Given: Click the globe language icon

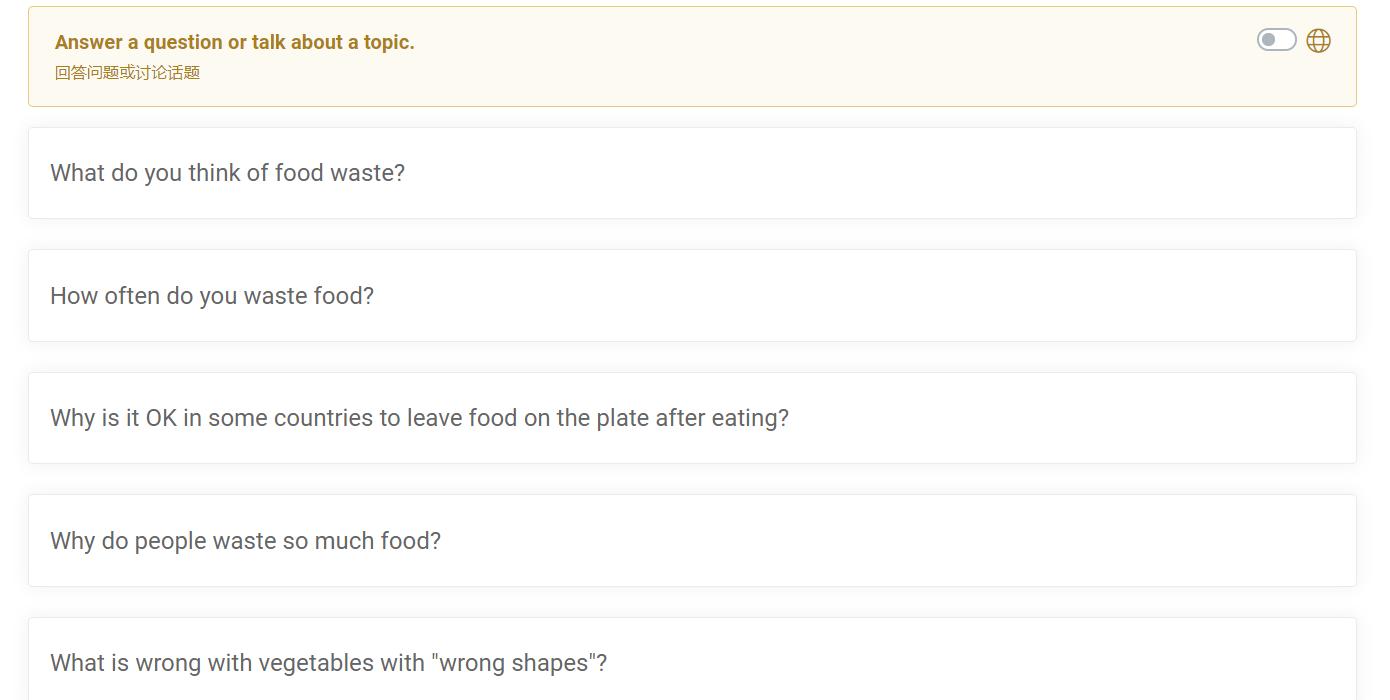Looking at the screenshot, I should [x=1319, y=41].
